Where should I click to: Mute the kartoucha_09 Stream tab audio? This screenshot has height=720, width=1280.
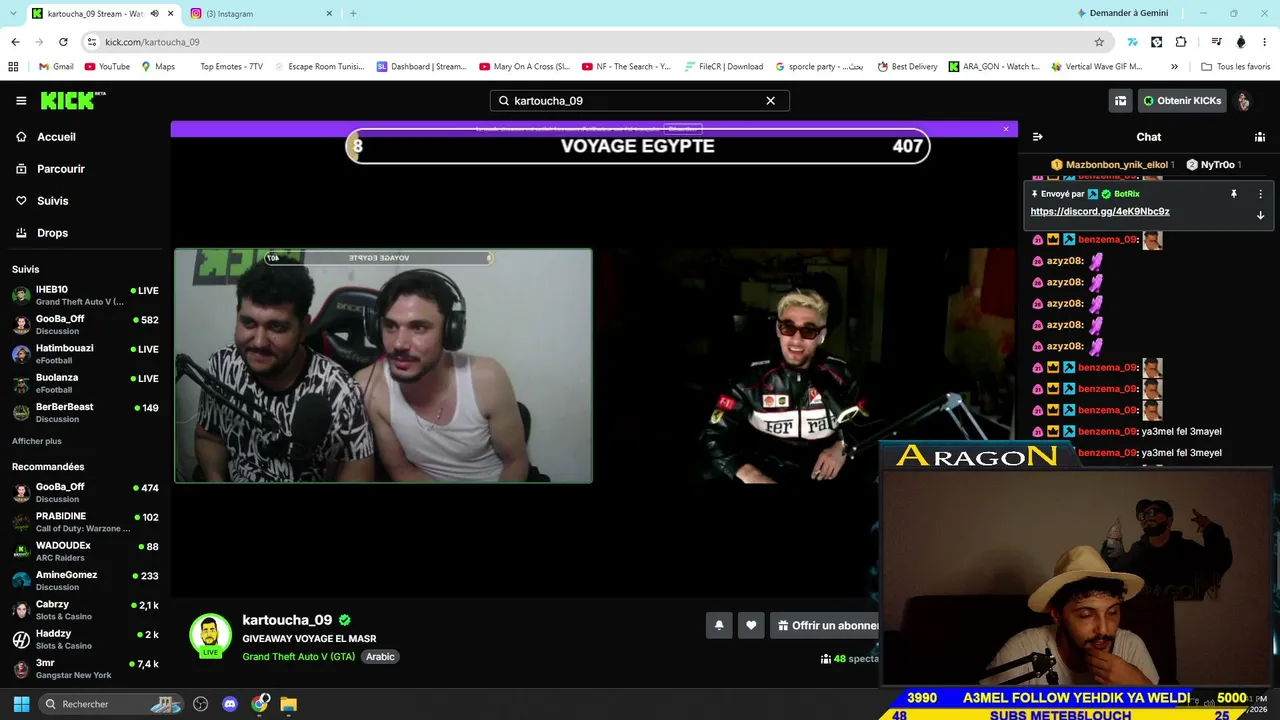[x=154, y=14]
